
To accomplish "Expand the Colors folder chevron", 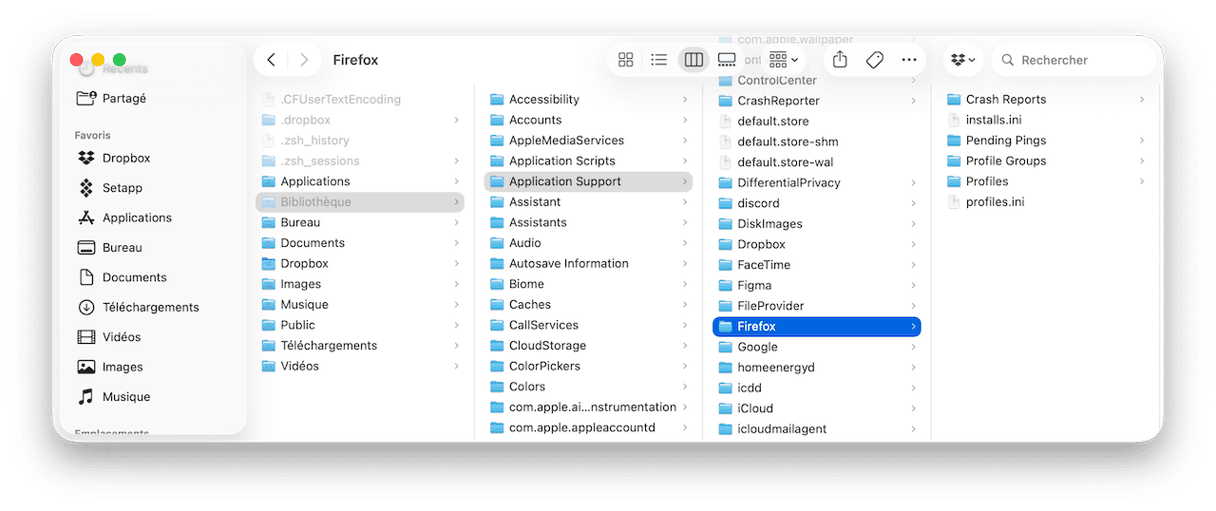I will tap(685, 387).
